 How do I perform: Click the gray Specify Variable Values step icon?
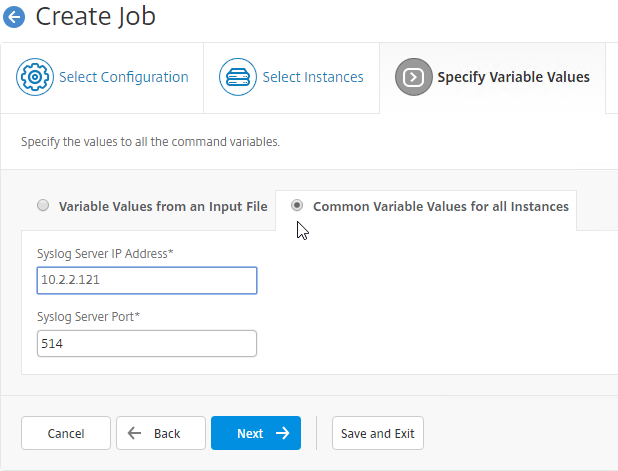pos(413,77)
